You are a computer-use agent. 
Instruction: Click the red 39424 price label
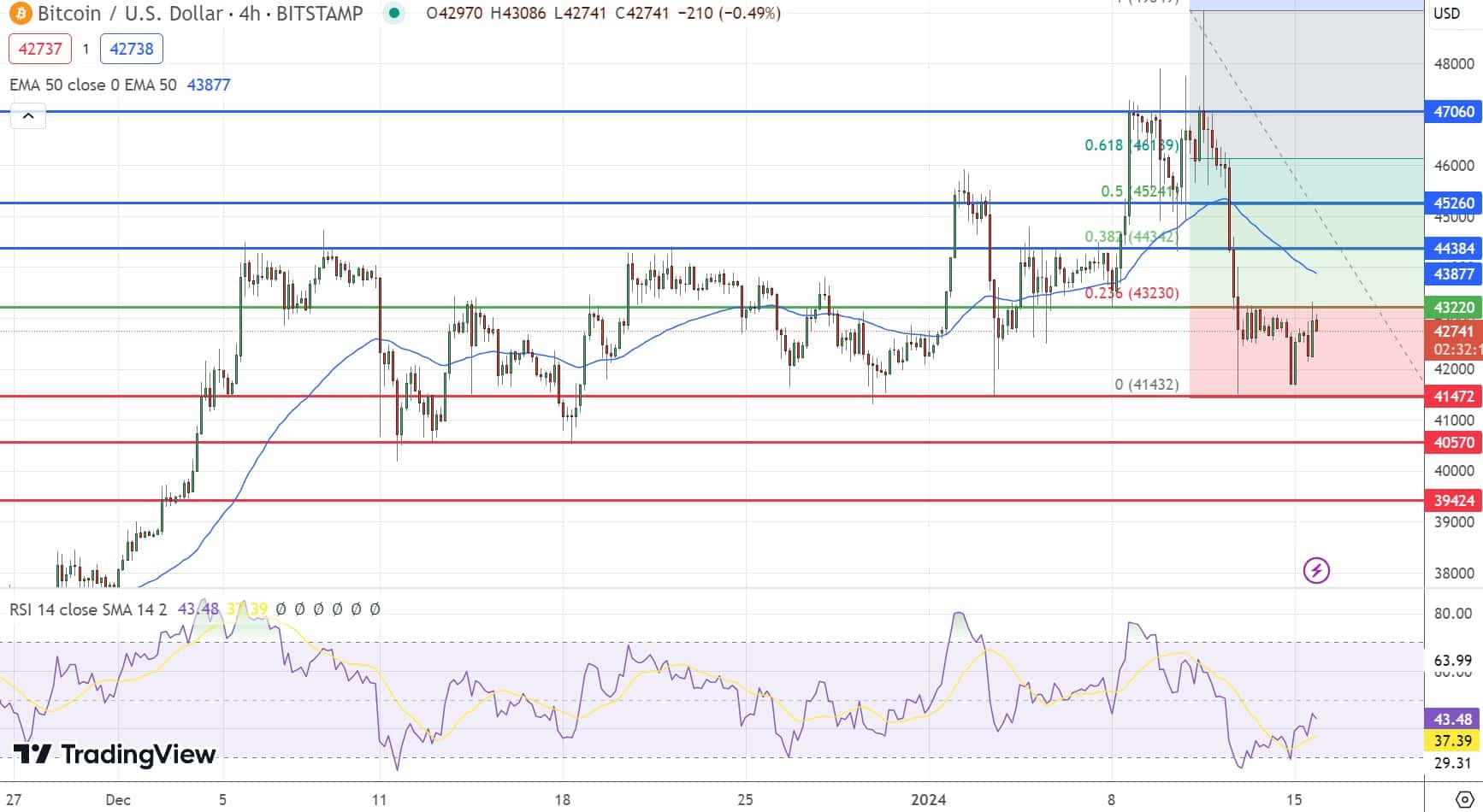tap(1453, 501)
